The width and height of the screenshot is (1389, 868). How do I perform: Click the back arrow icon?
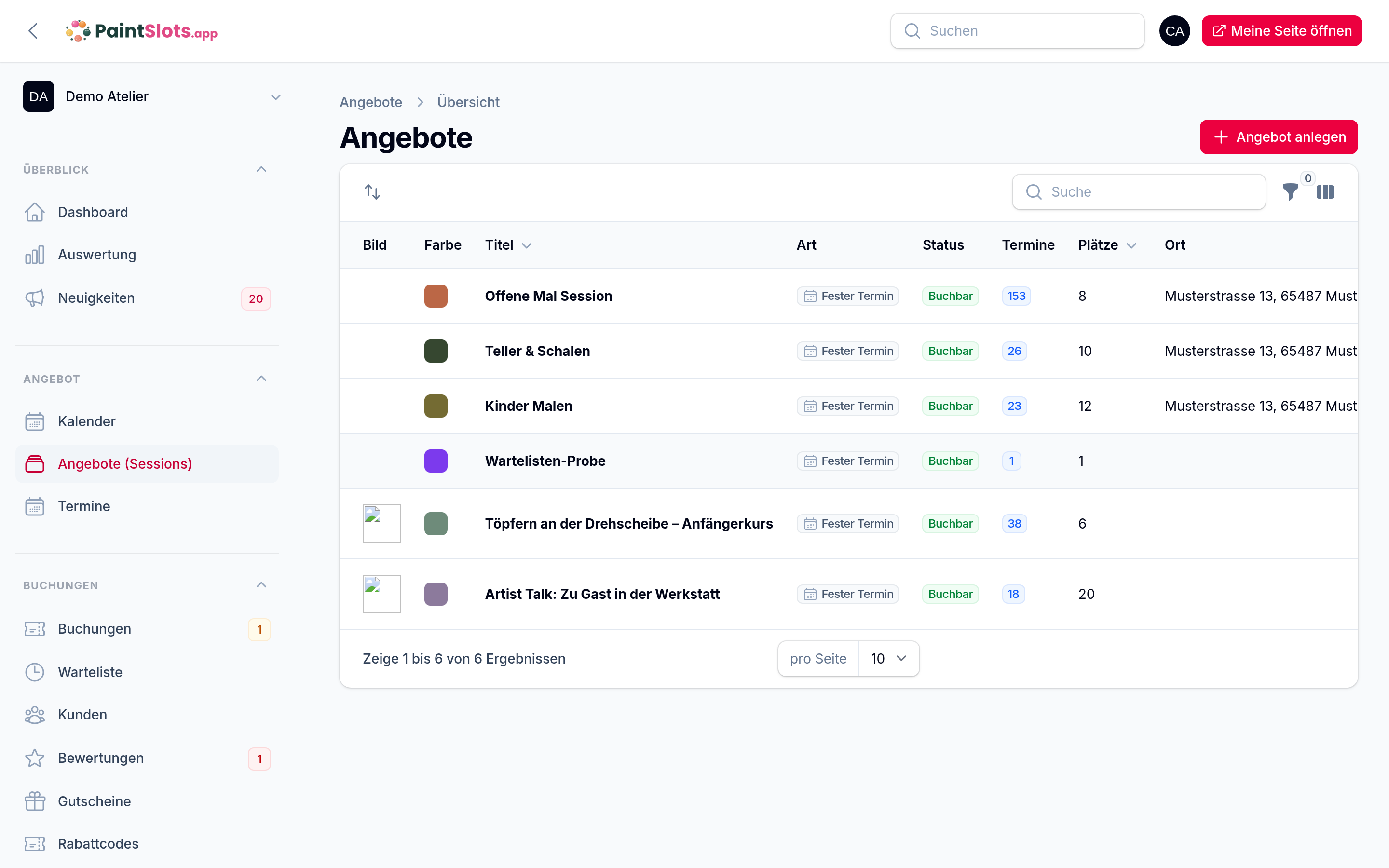[33, 31]
